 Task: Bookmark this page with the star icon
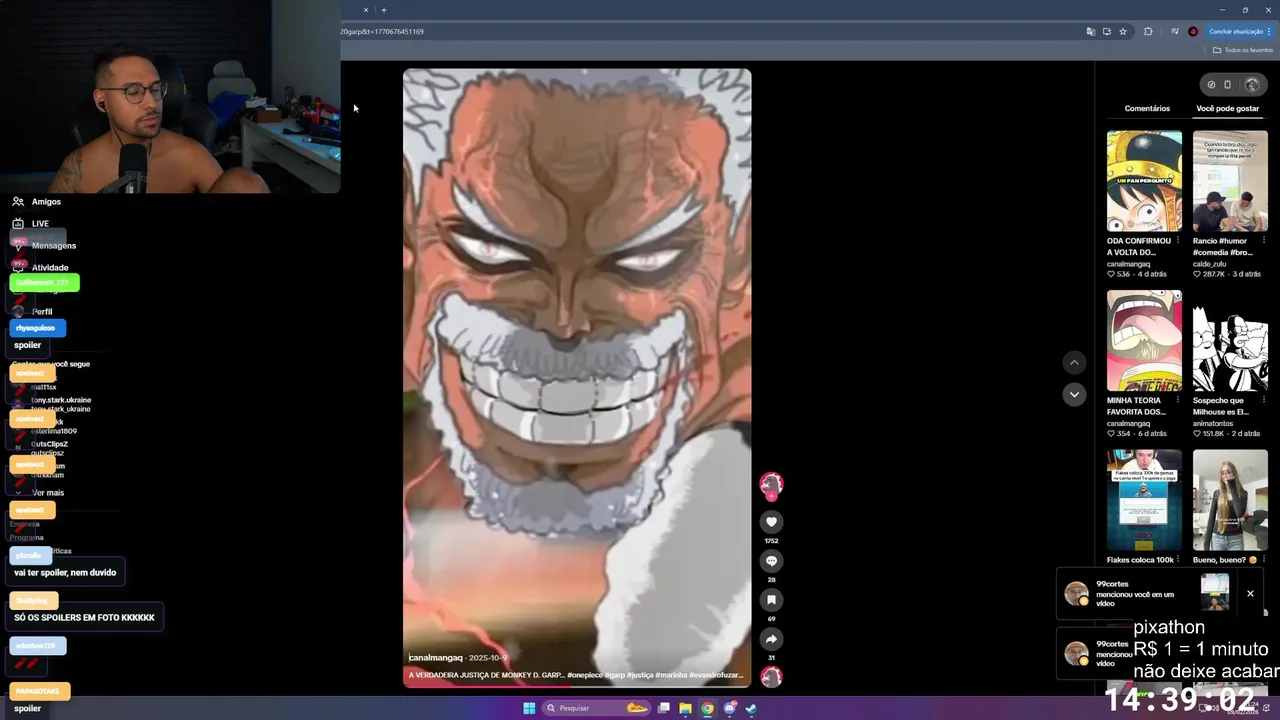coord(1123,31)
